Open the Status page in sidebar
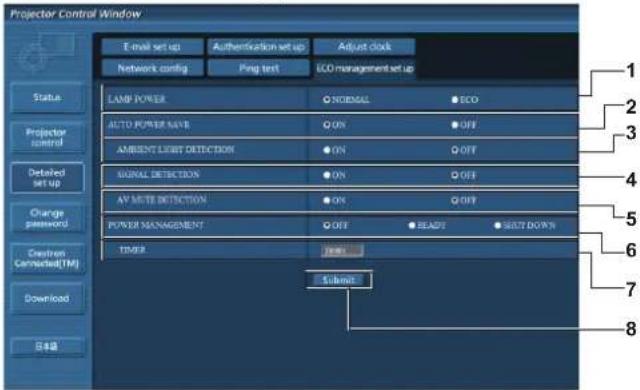 point(47,98)
